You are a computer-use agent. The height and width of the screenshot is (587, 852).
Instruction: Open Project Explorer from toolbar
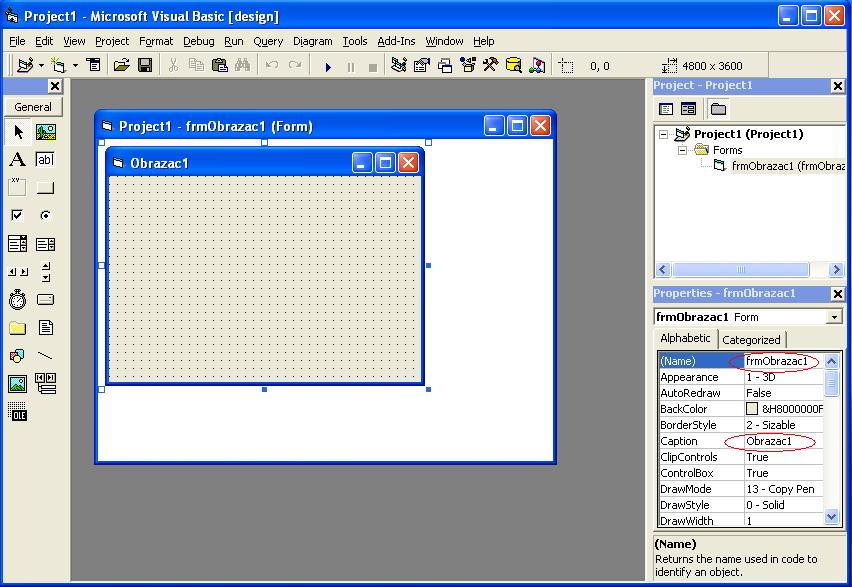[399, 66]
